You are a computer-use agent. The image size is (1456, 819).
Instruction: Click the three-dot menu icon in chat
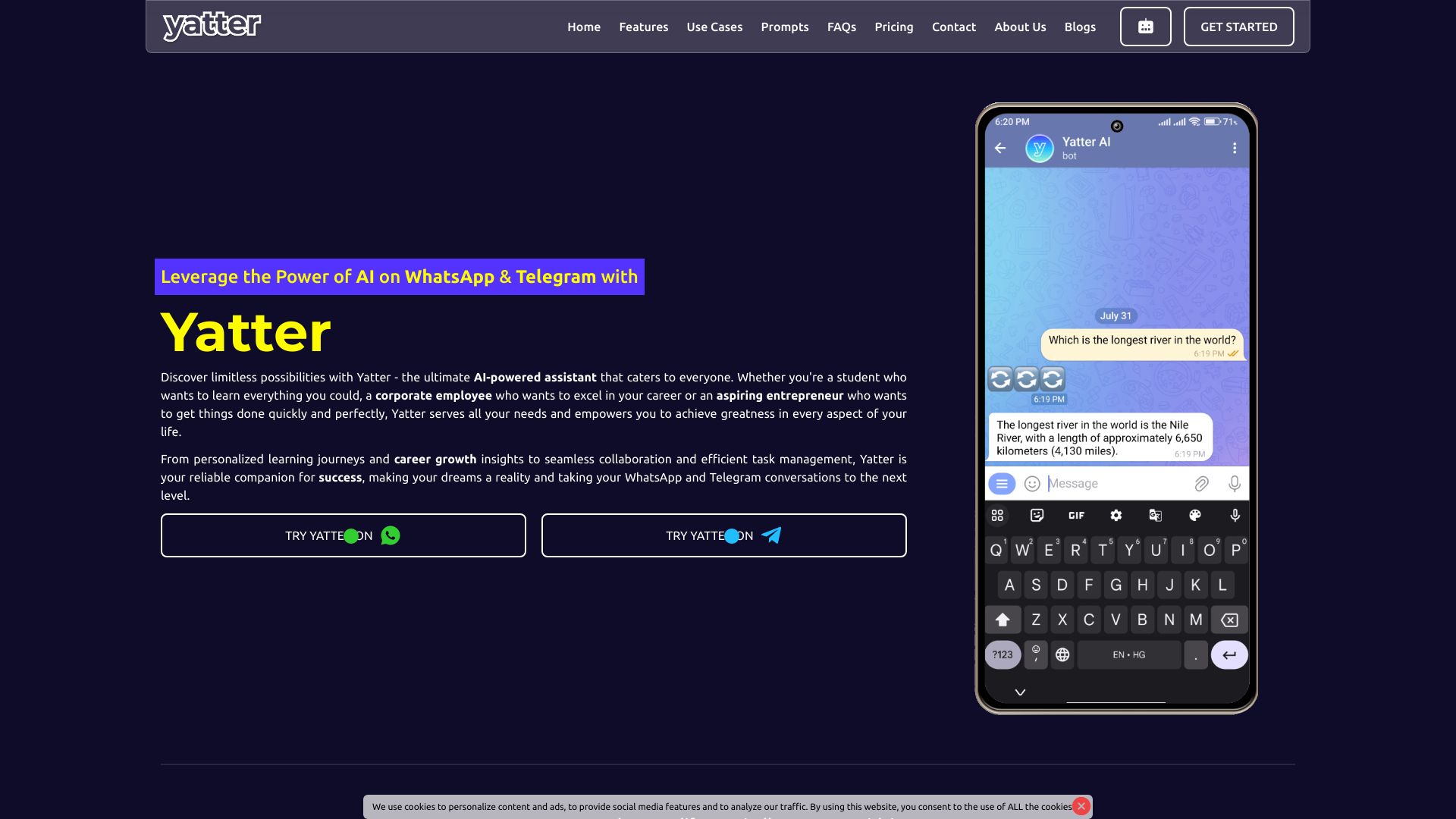(1235, 148)
